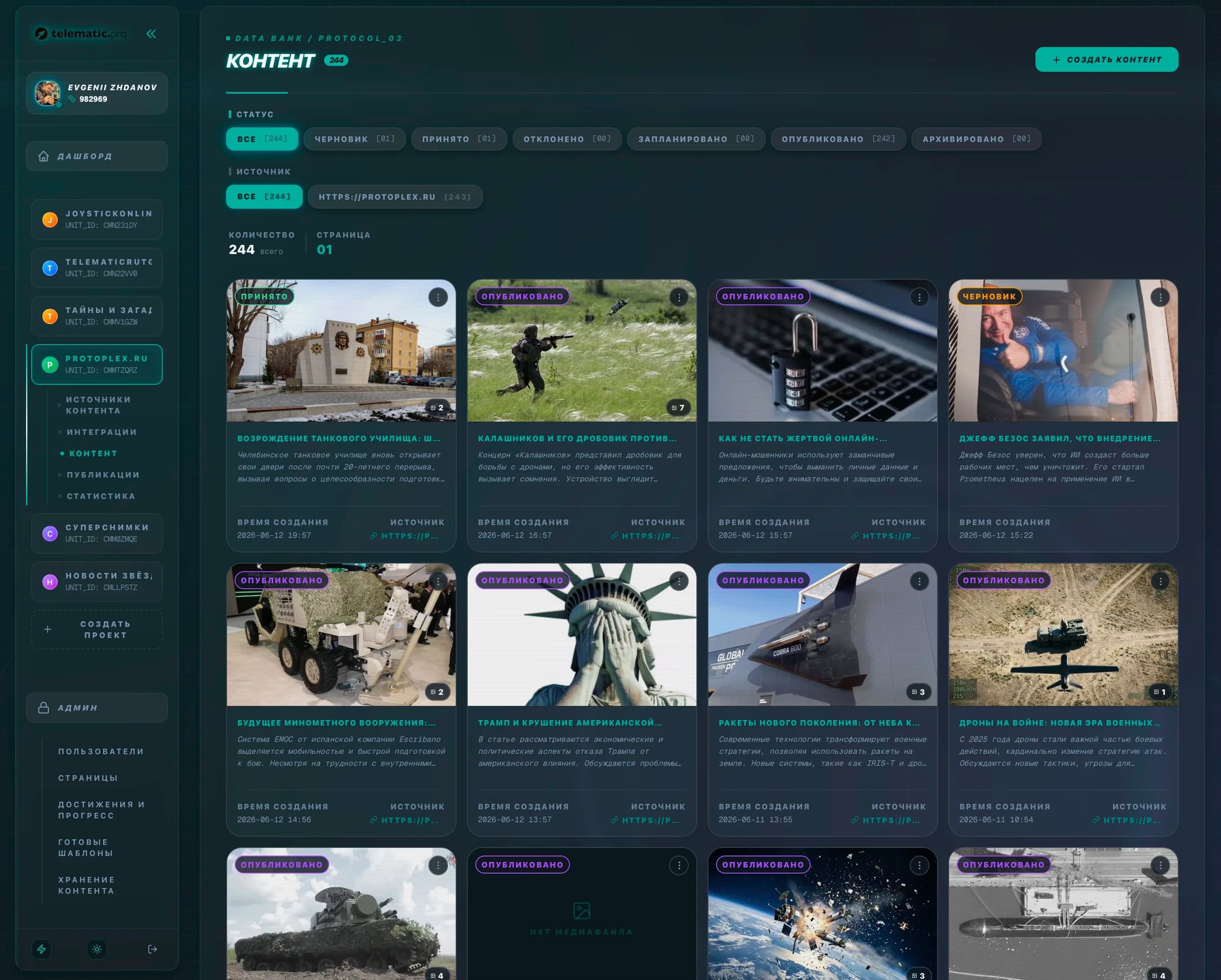Click the Создать контент button

tap(1106, 59)
